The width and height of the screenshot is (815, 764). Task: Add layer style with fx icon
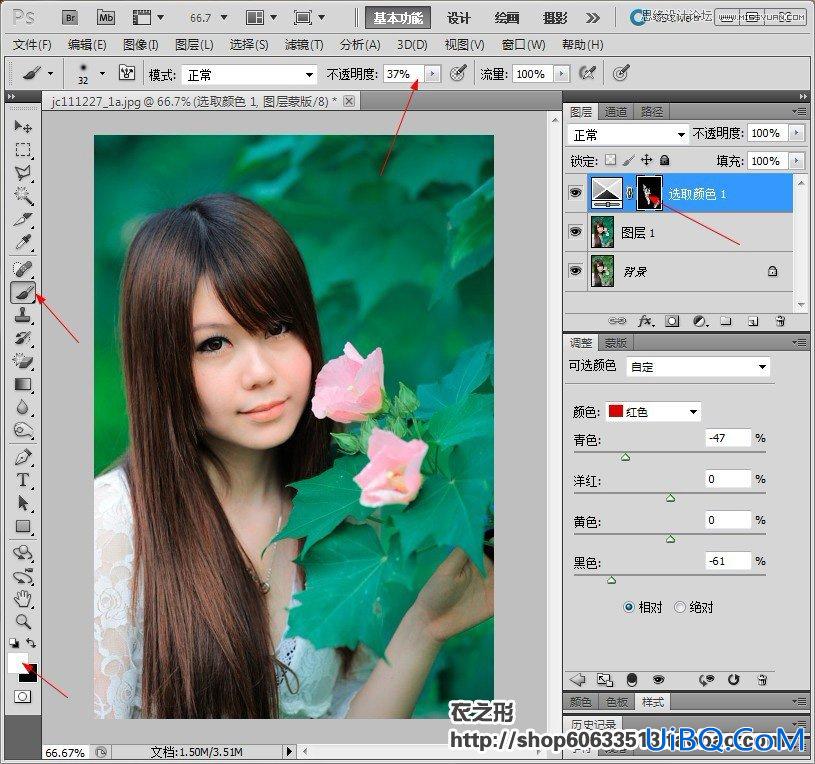pos(645,321)
